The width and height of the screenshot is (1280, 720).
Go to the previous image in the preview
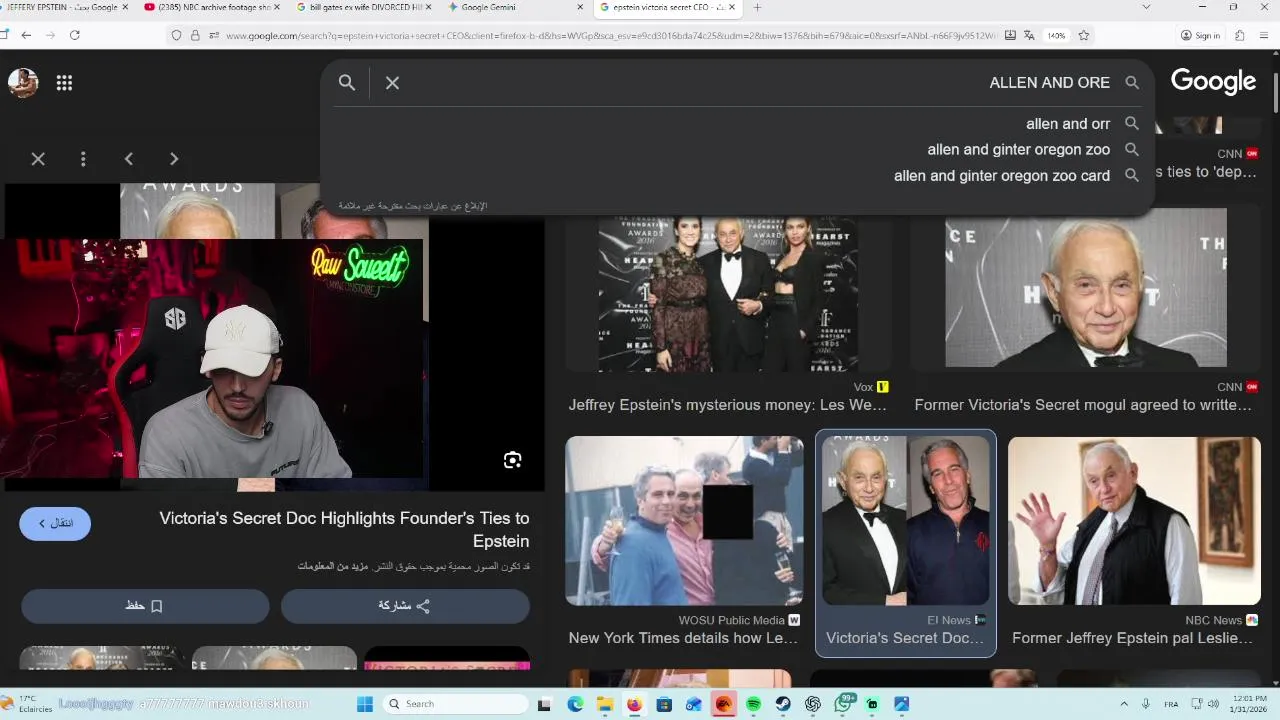click(x=129, y=159)
